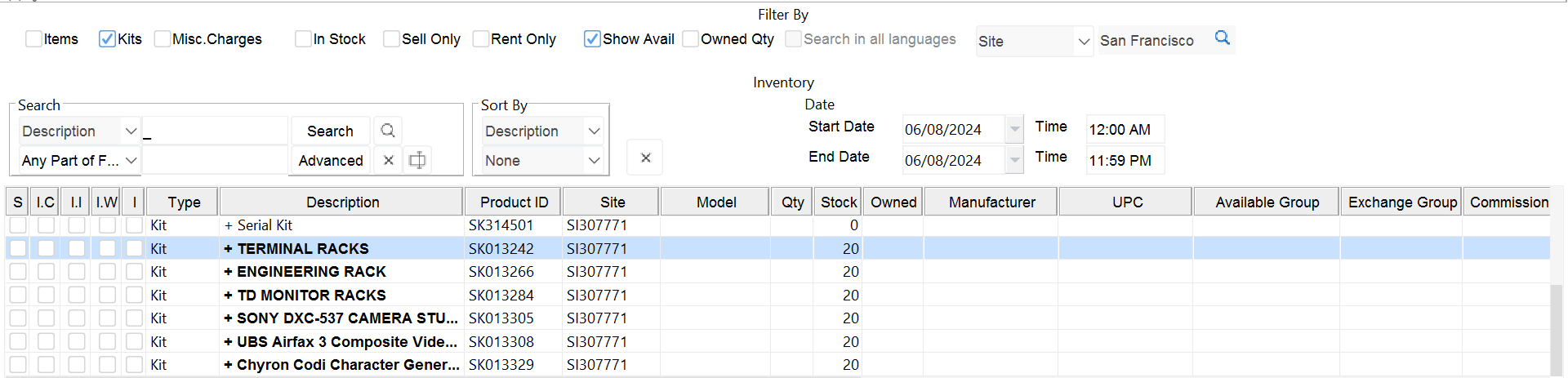Click the Advanced search button
This screenshot has height=378, width=1568.
pyautogui.click(x=331, y=161)
